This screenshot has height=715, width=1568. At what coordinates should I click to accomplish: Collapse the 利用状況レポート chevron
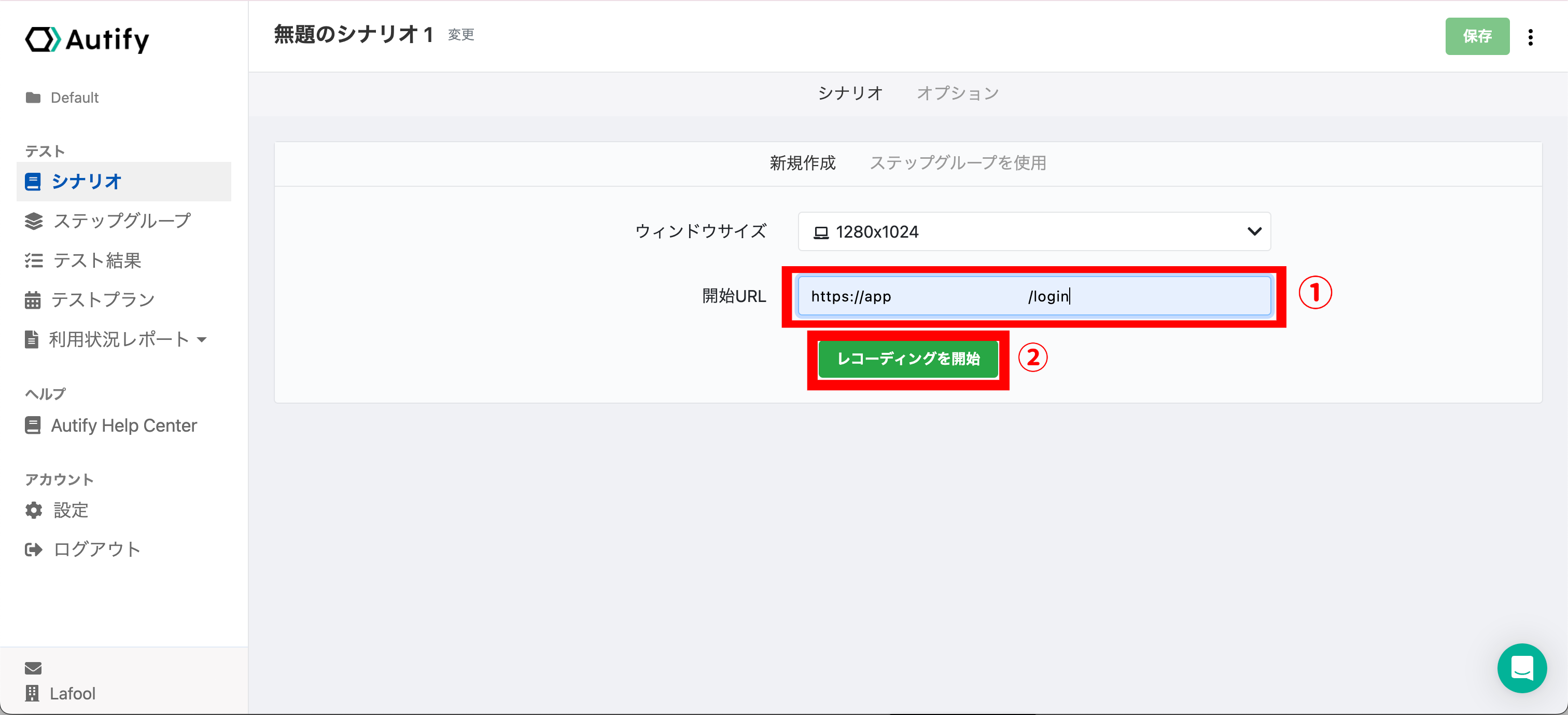[203, 340]
